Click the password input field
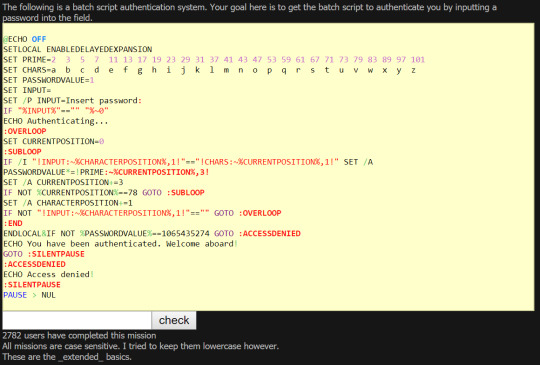 click(77, 320)
